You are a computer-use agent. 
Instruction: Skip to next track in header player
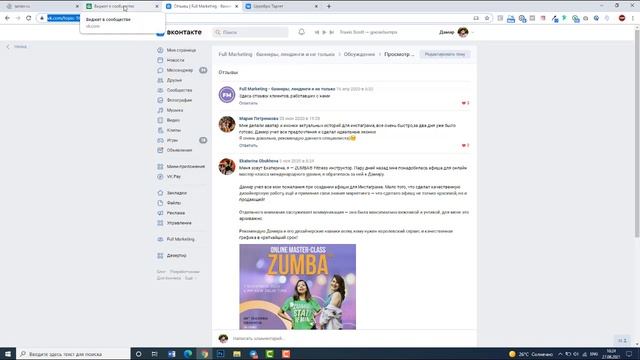click(x=332, y=32)
